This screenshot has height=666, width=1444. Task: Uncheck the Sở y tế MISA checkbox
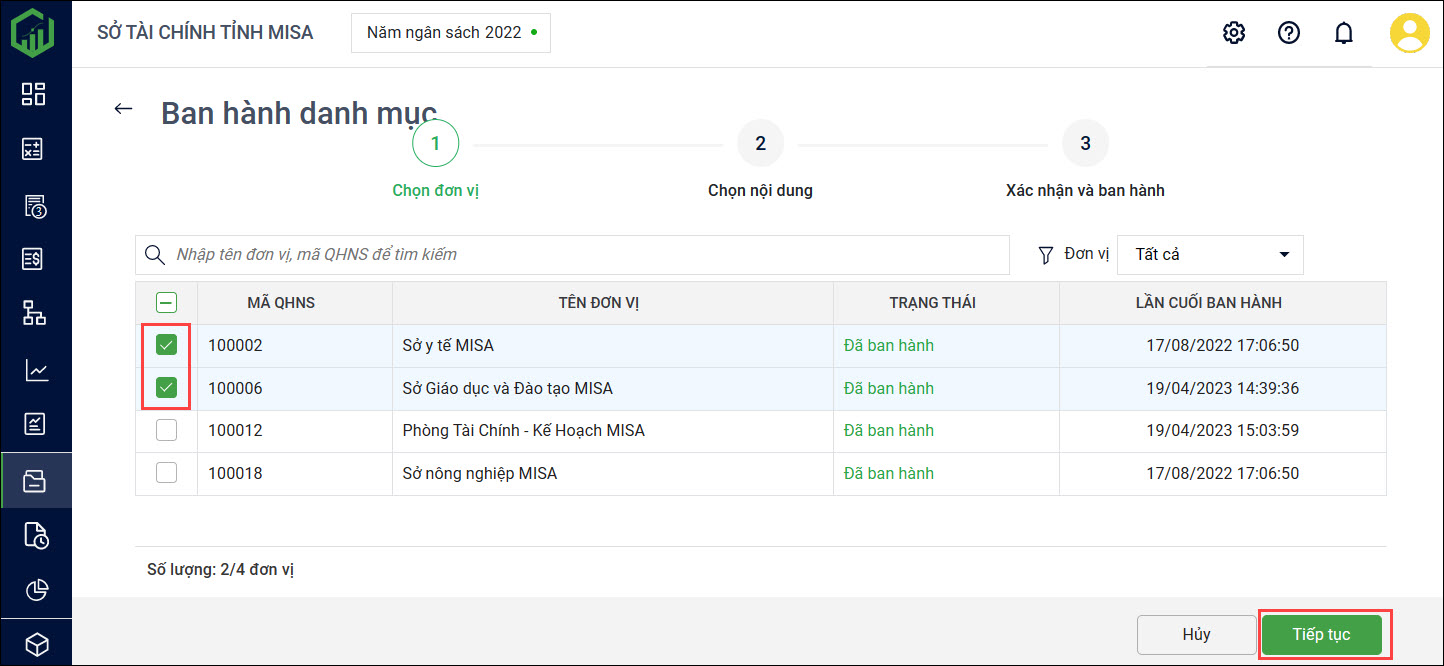click(x=167, y=345)
